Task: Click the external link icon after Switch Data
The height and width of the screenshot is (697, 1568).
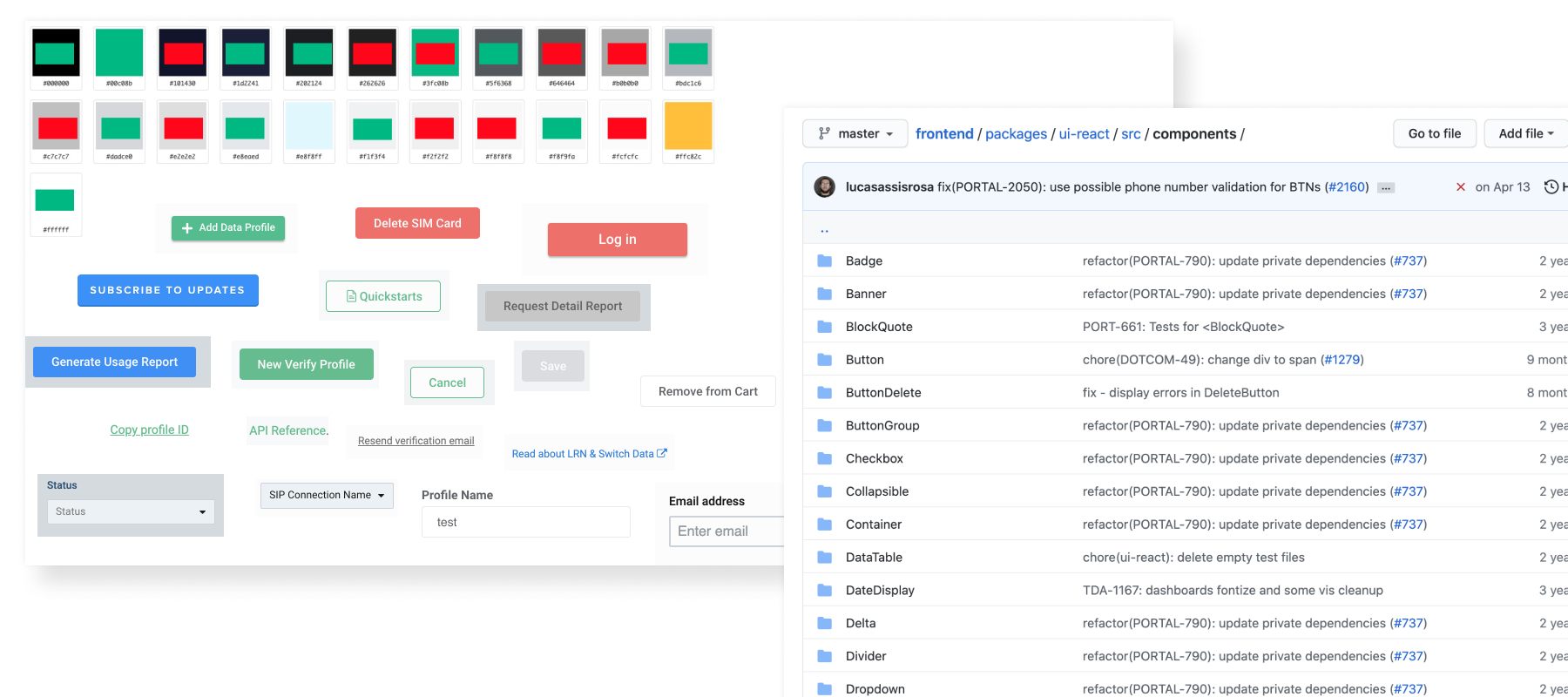Action: click(662, 453)
